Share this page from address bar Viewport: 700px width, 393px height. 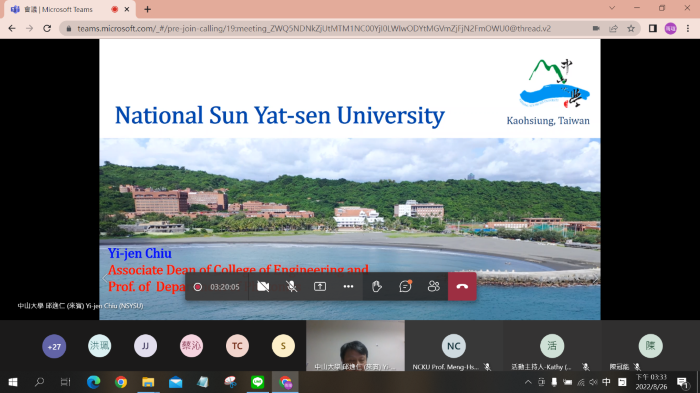point(613,28)
